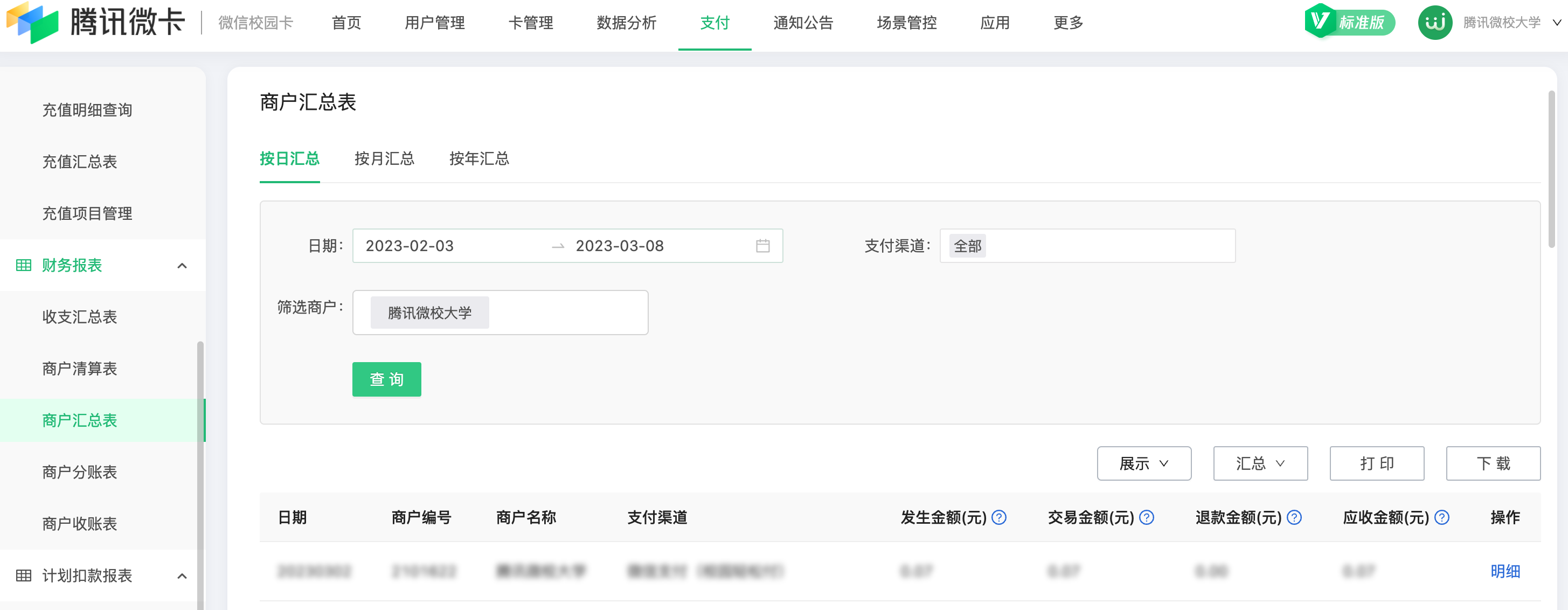The width and height of the screenshot is (1568, 610).
Task: Open the 汇总 dropdown
Action: pos(1260,463)
